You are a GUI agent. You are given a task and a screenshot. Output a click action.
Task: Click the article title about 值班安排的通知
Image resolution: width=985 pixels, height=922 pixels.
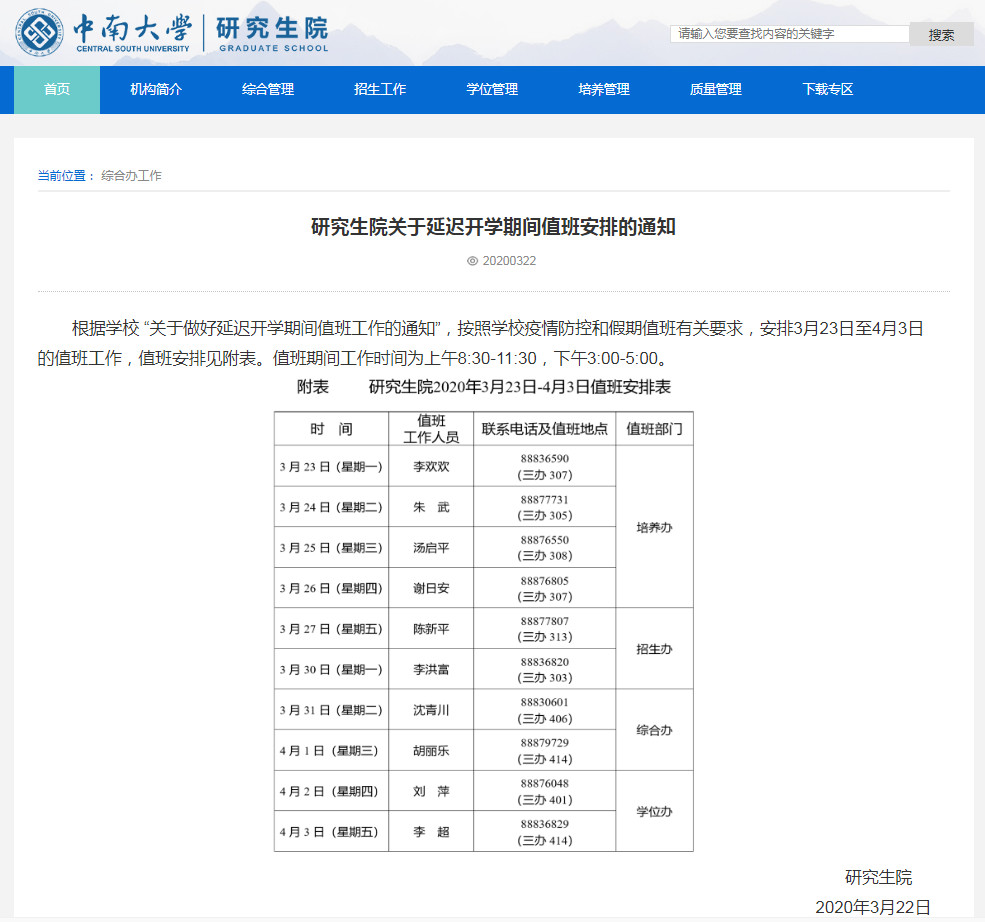click(x=493, y=227)
